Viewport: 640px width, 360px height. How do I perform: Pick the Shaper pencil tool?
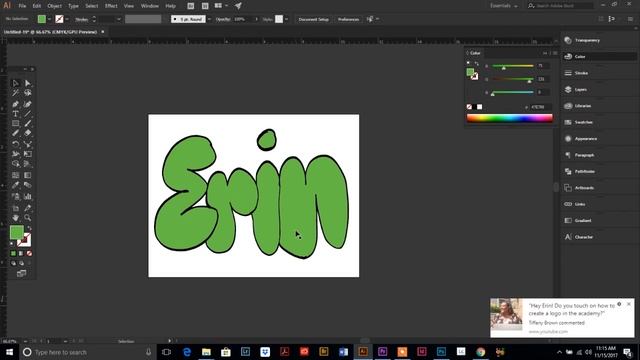click(x=16, y=133)
